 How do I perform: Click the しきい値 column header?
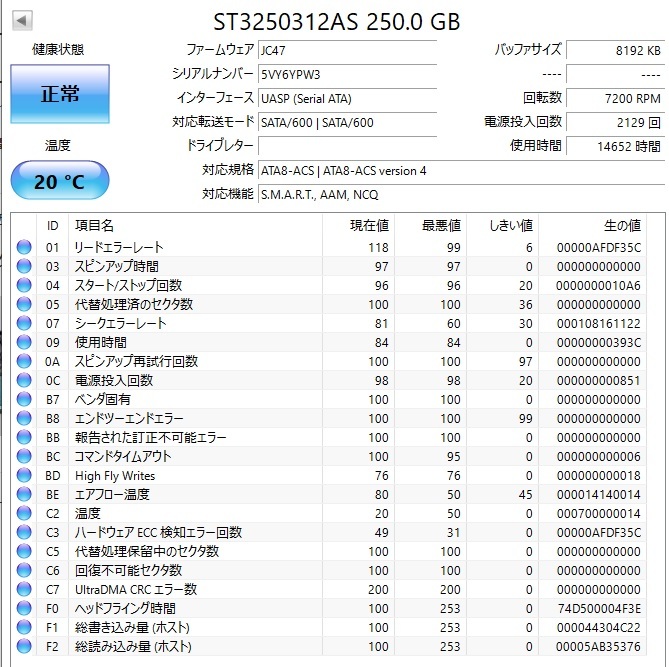(503, 225)
